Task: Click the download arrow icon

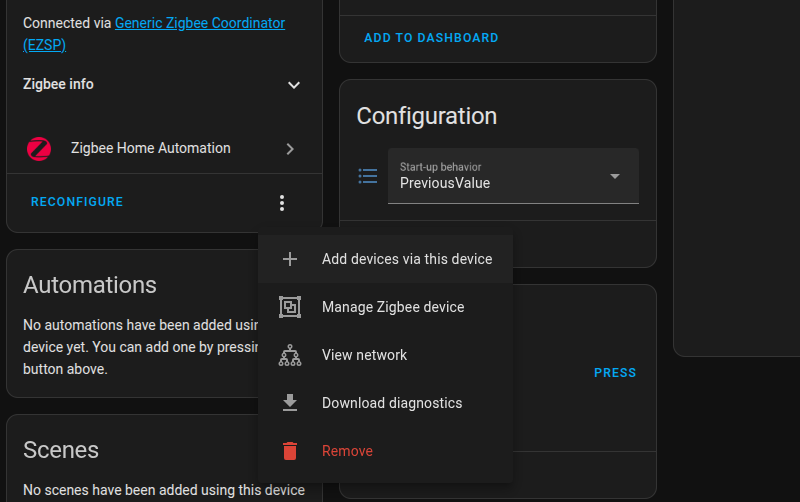Action: [290, 403]
